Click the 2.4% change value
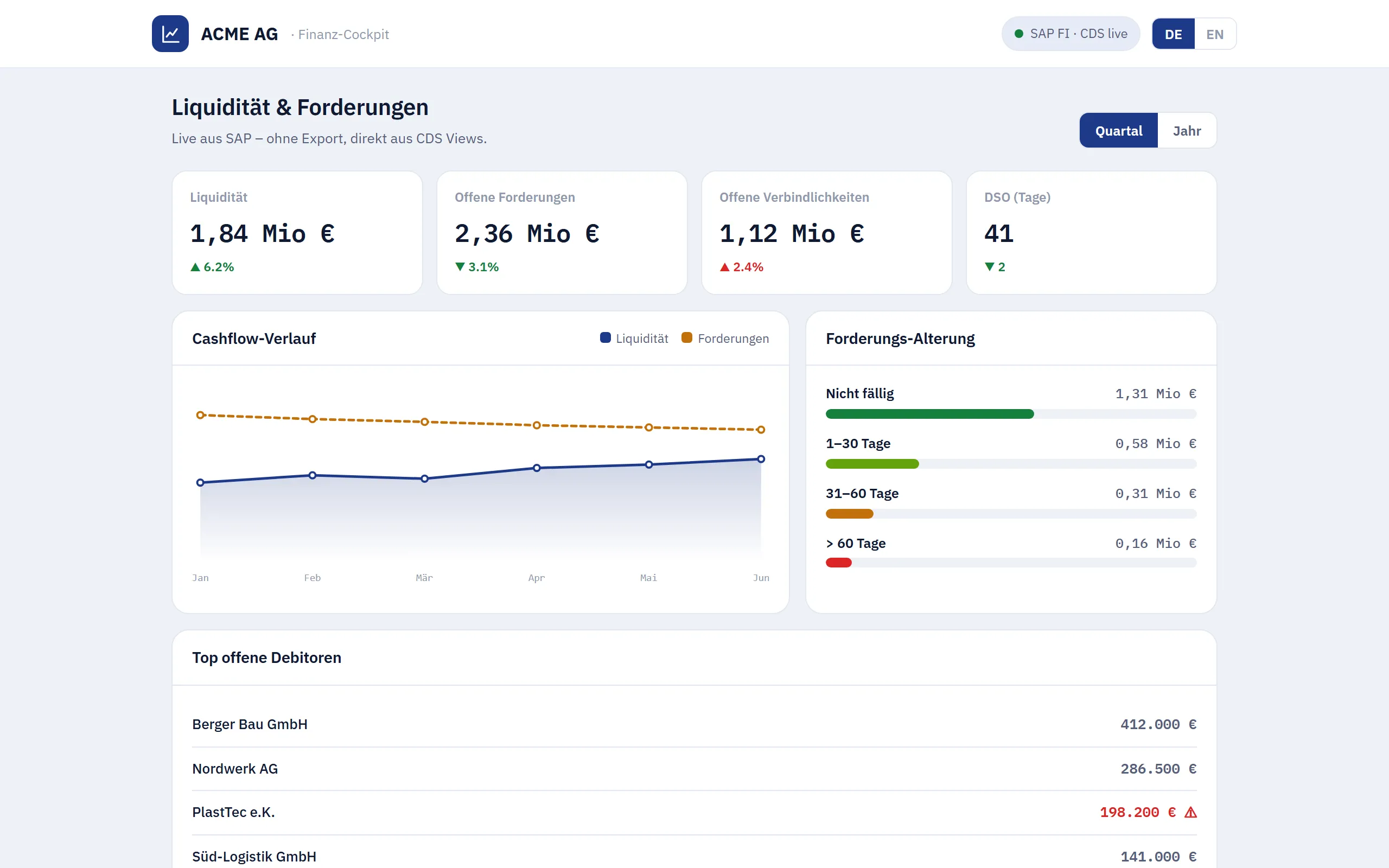 (x=748, y=267)
